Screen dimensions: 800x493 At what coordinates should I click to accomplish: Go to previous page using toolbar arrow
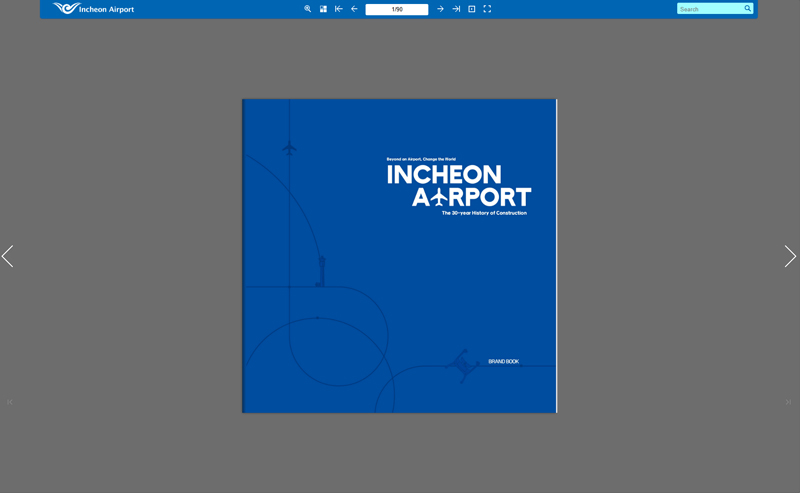(354, 9)
